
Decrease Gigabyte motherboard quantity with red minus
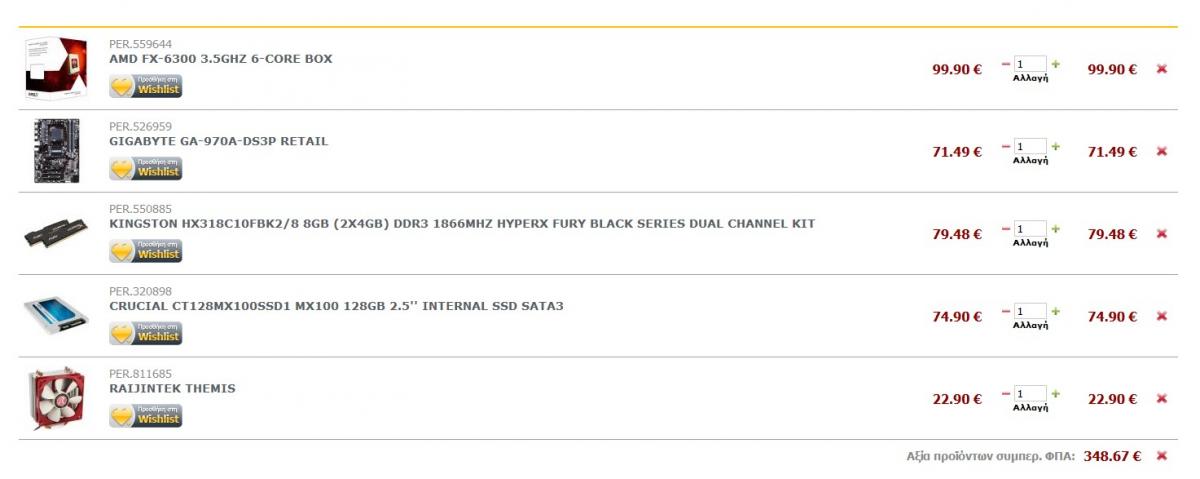(x=1006, y=146)
